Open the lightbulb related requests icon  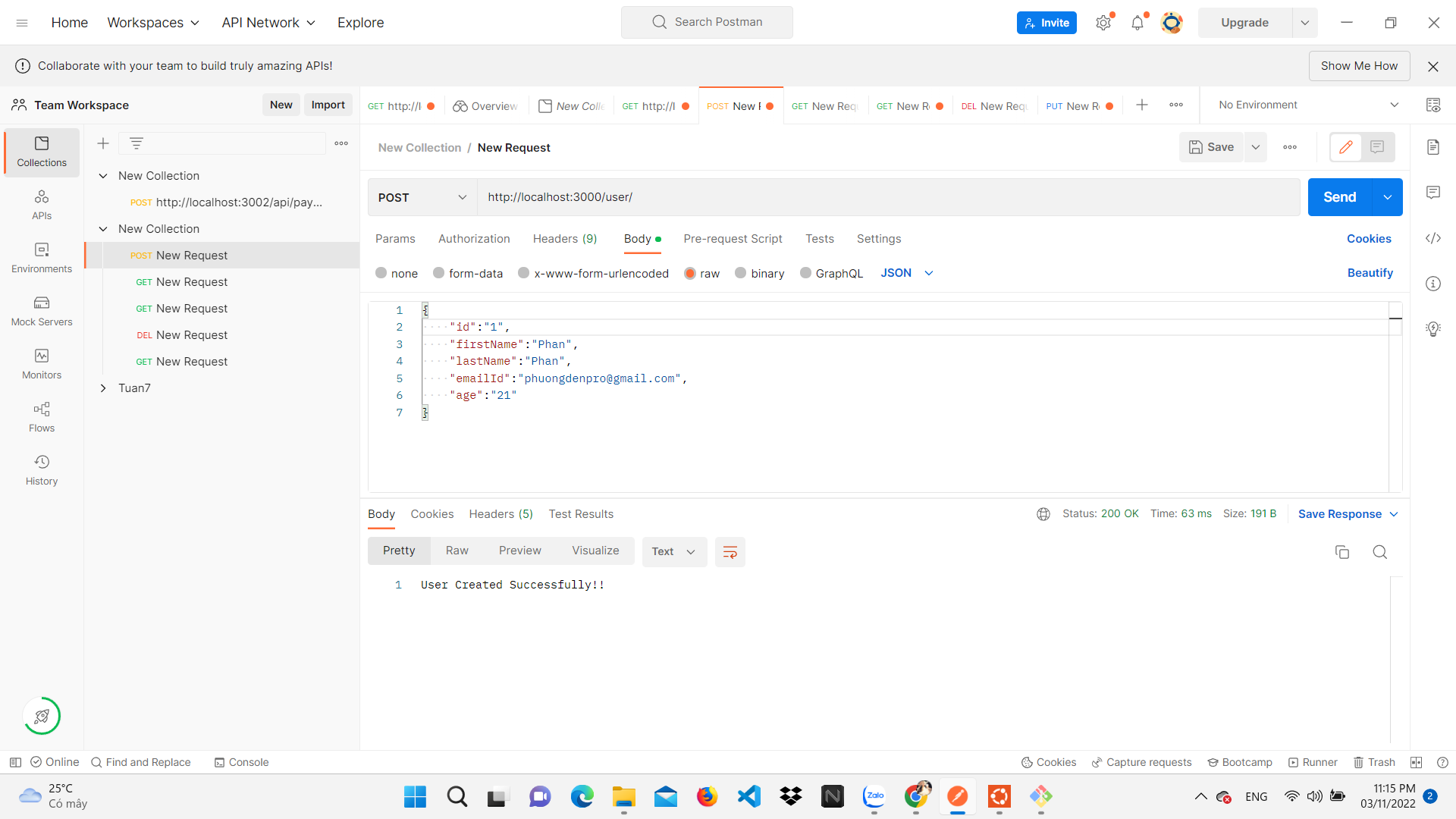(x=1433, y=329)
